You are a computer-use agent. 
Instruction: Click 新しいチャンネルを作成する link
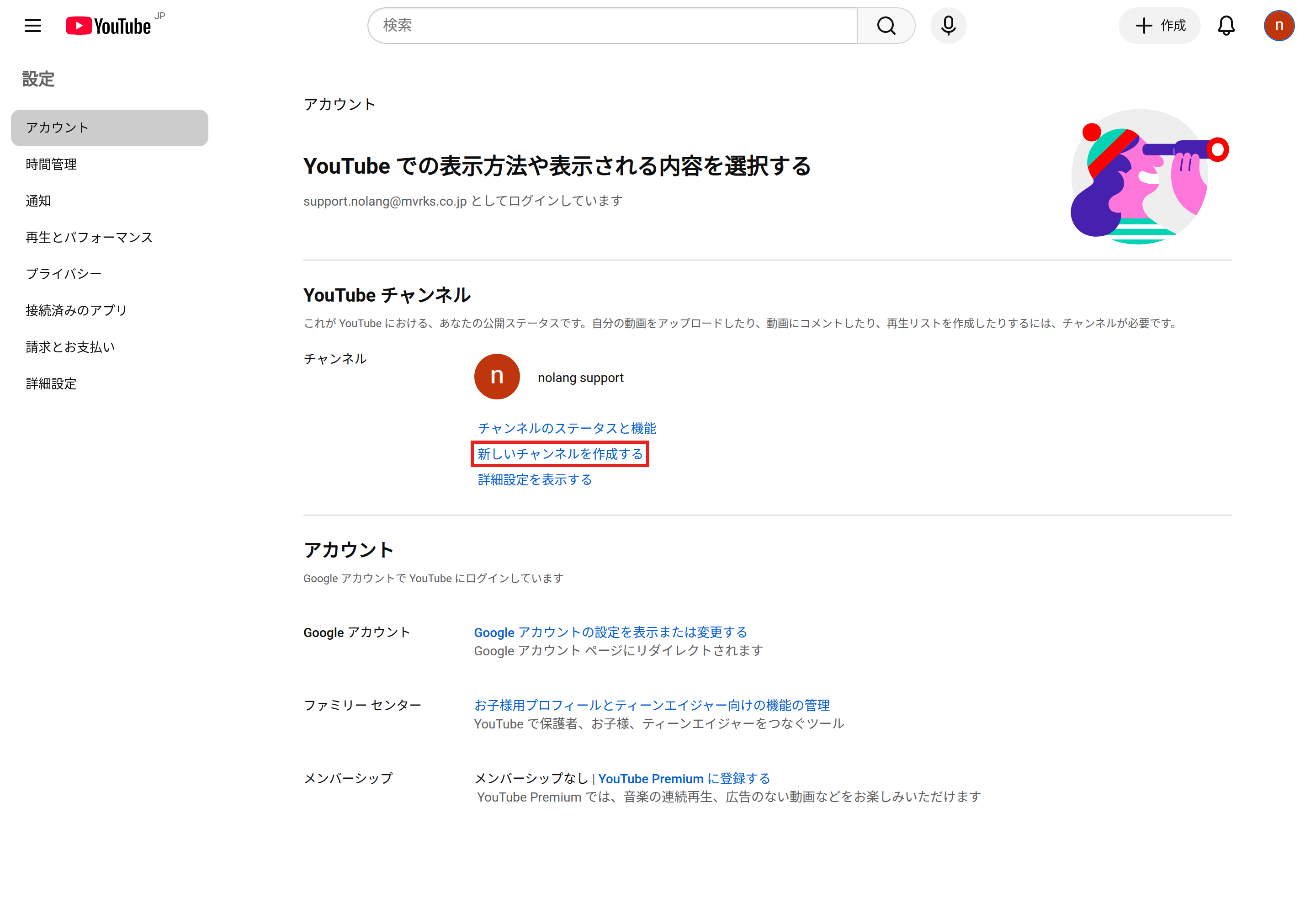coord(559,454)
